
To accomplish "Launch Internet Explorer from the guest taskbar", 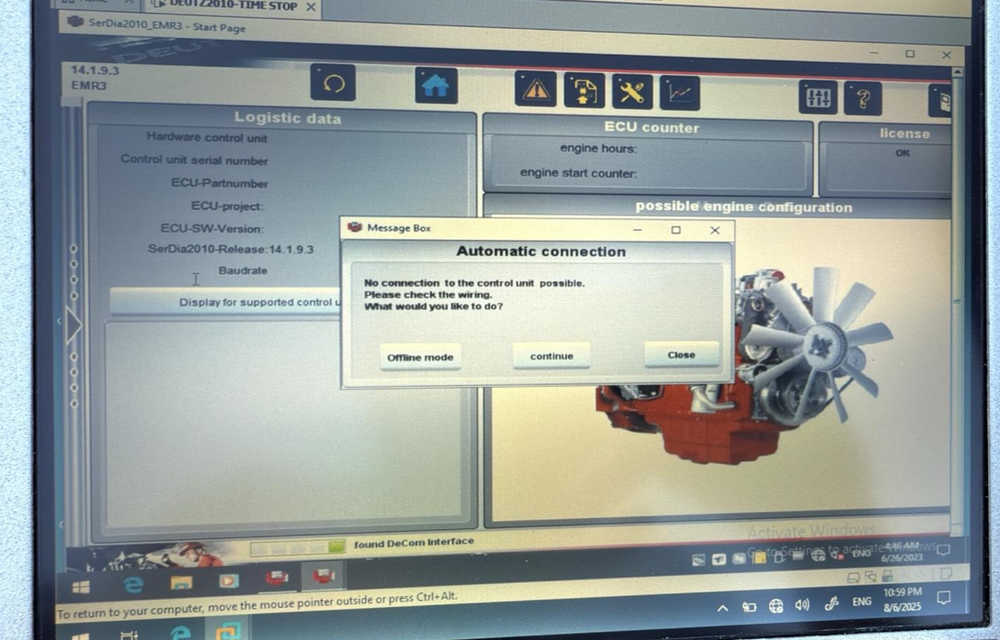I will [x=133, y=584].
